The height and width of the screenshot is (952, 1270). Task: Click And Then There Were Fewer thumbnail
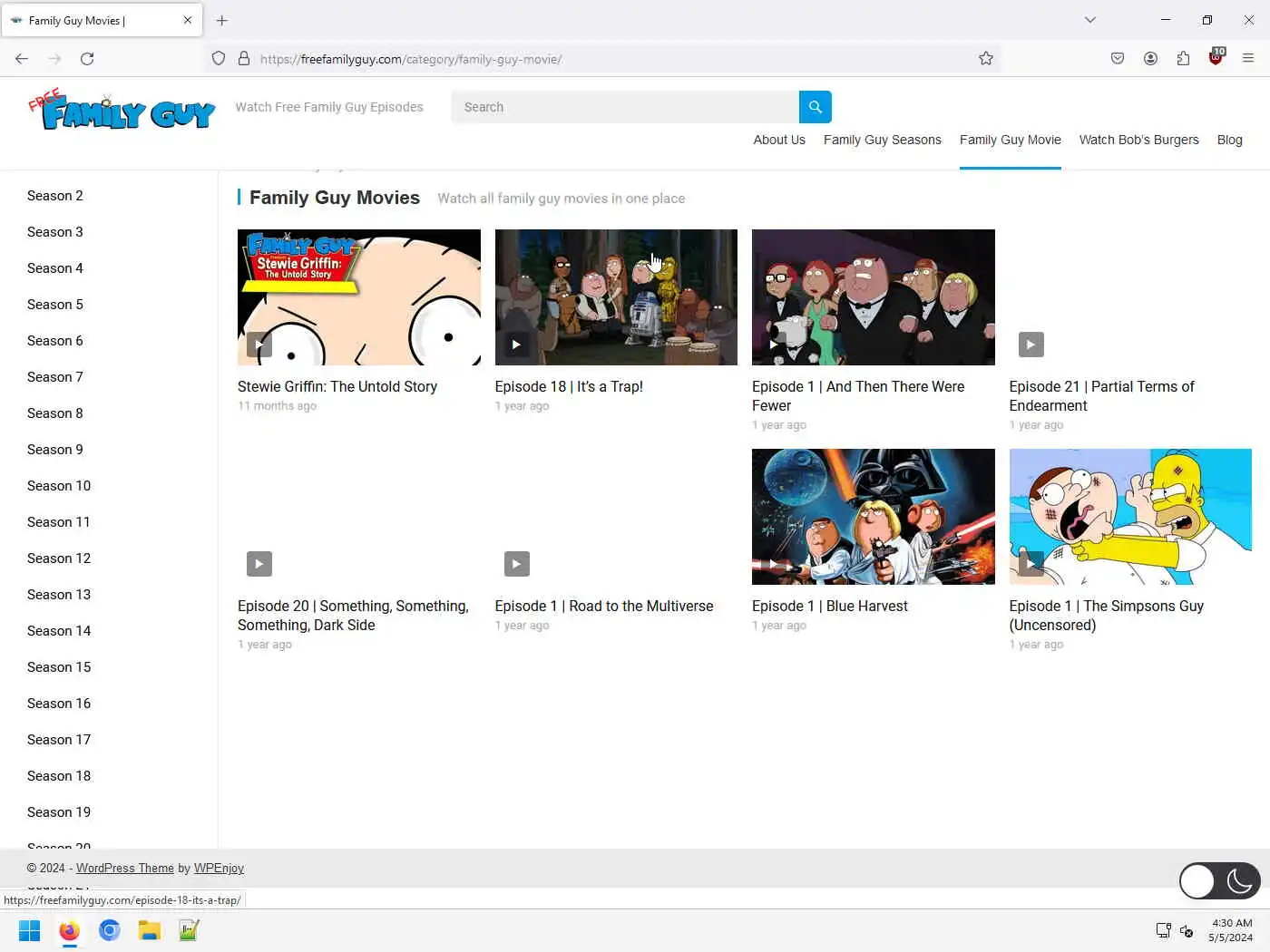tap(874, 297)
